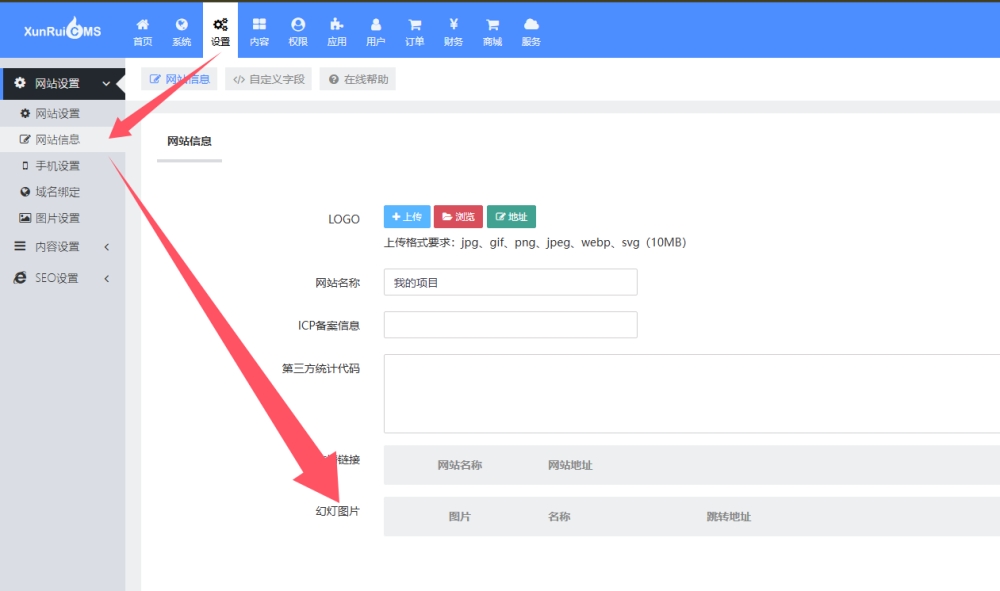Click the edit icon beside 网站信息 sidebar item
1000x591 pixels.
click(x=25, y=139)
